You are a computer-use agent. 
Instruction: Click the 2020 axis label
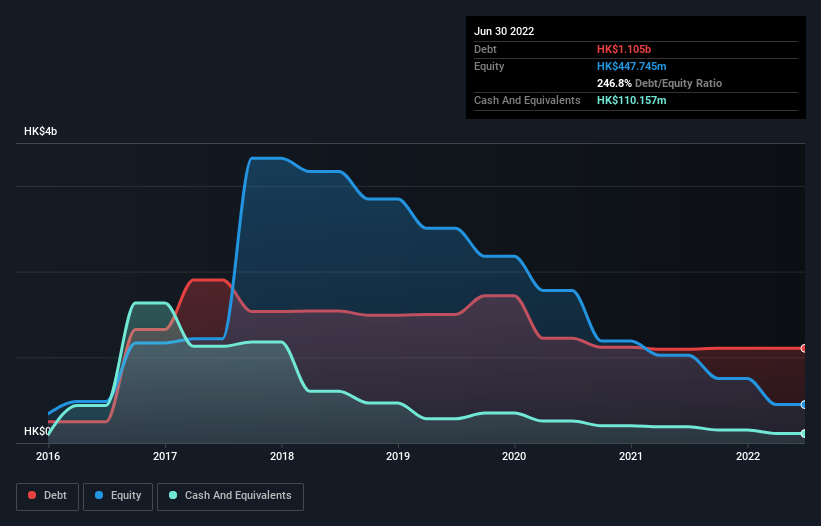(x=514, y=456)
